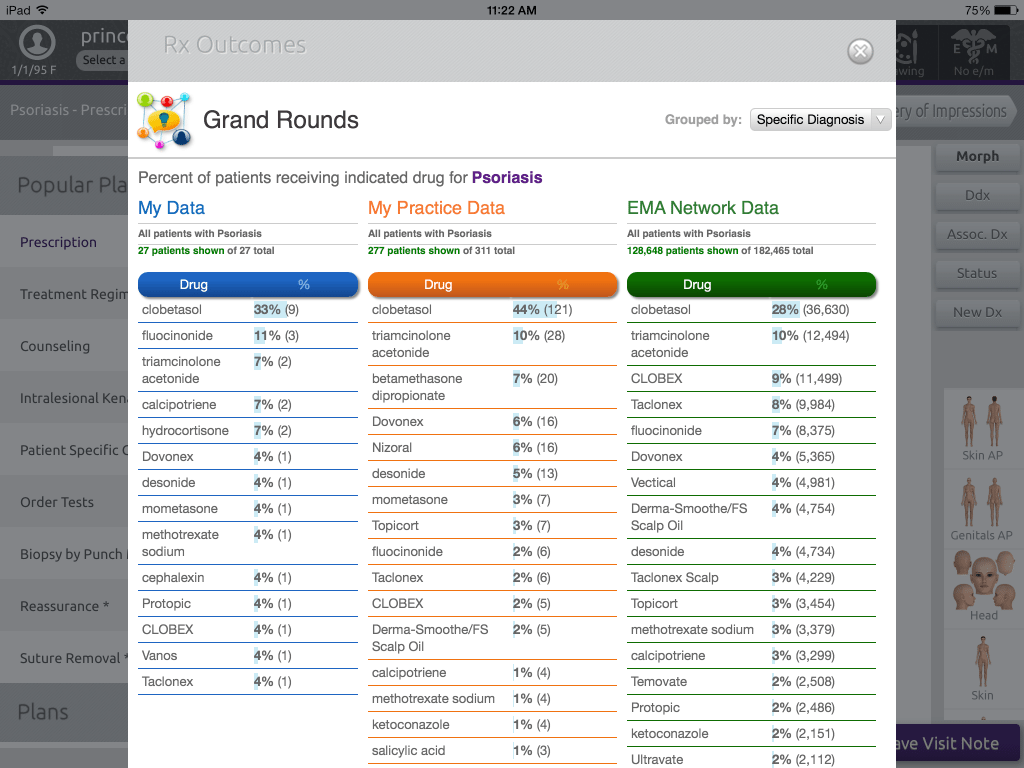
Task: Tap the 11:22 AM status bar clock
Action: 511,10
